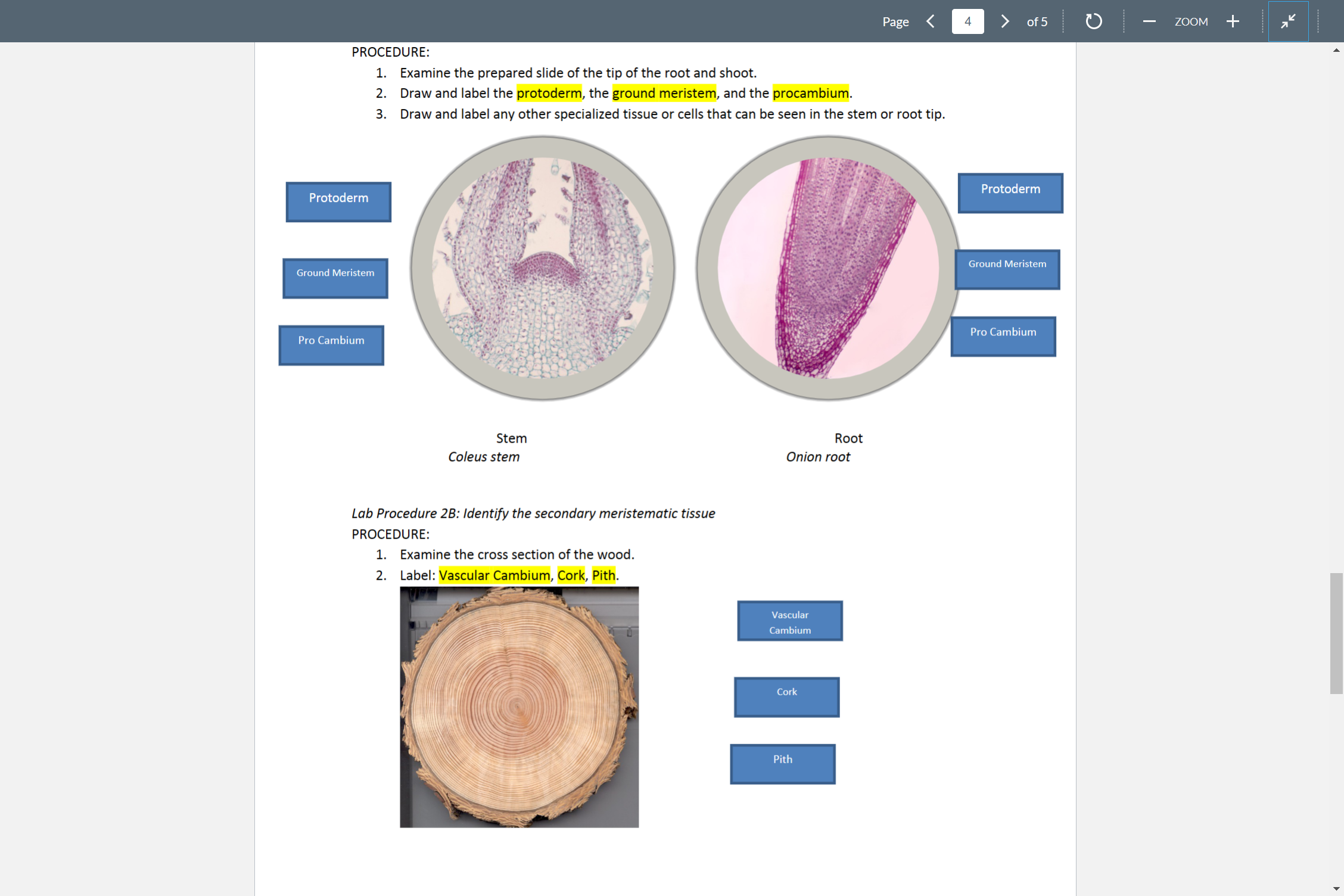Click the onion root microscope image

coord(828,268)
